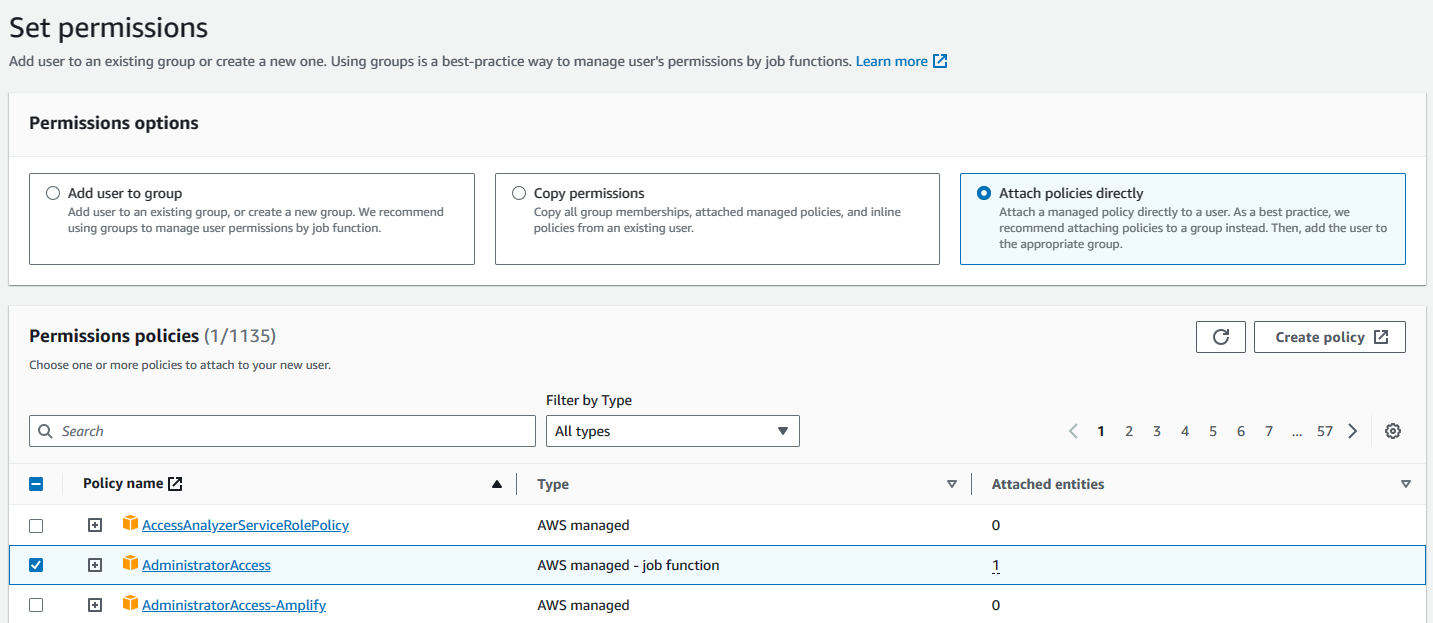Click next page arrow in pagination
1433x623 pixels.
click(x=1353, y=431)
